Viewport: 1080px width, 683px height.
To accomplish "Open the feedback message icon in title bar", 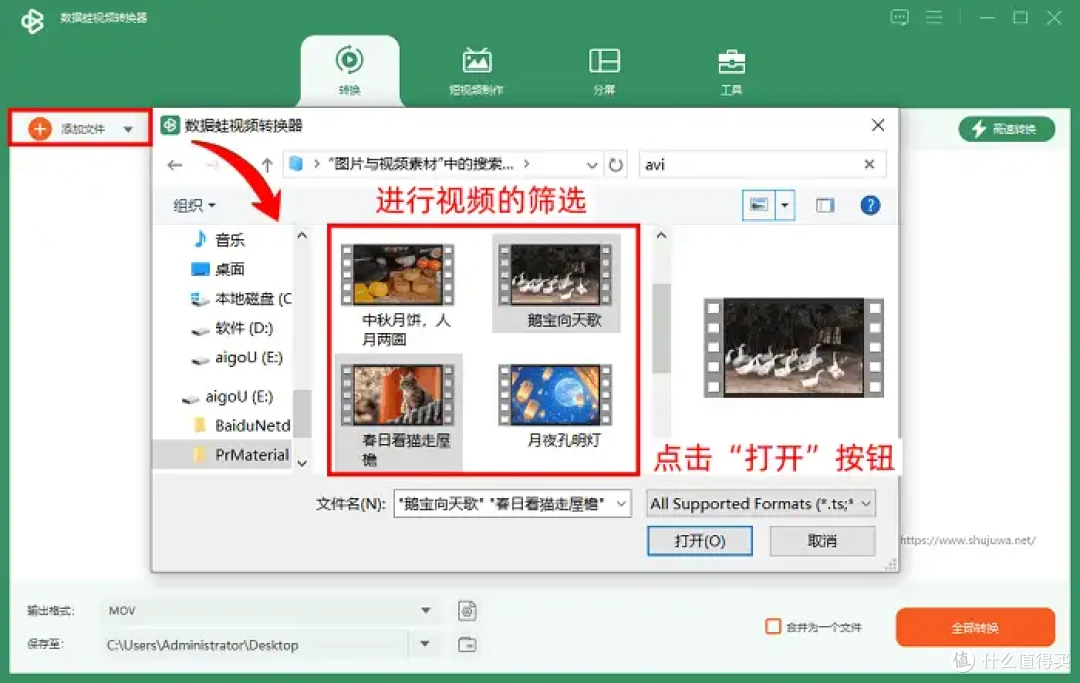I will pos(899,17).
